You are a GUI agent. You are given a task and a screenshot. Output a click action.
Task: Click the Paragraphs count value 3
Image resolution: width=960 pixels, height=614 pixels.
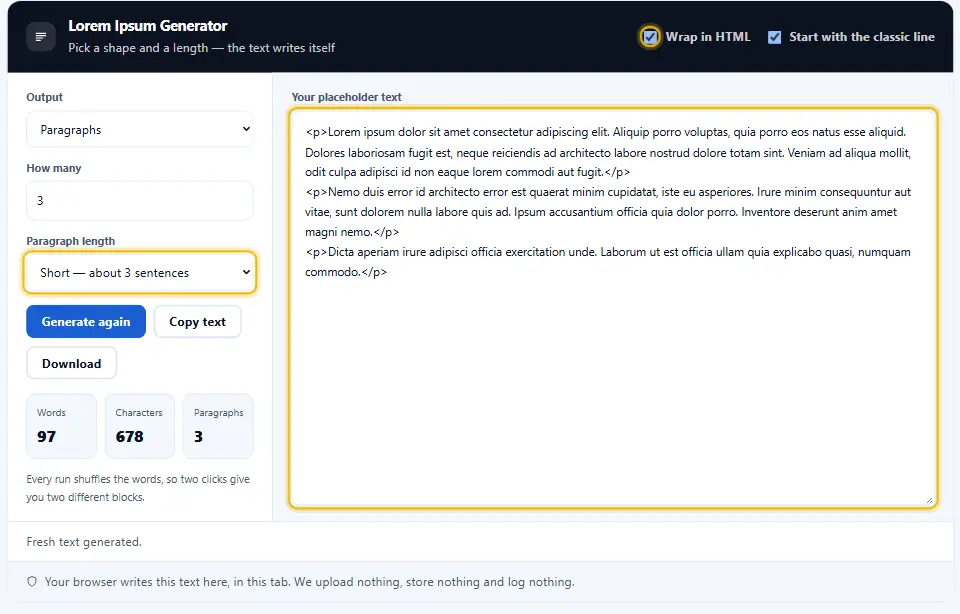pos(198,436)
